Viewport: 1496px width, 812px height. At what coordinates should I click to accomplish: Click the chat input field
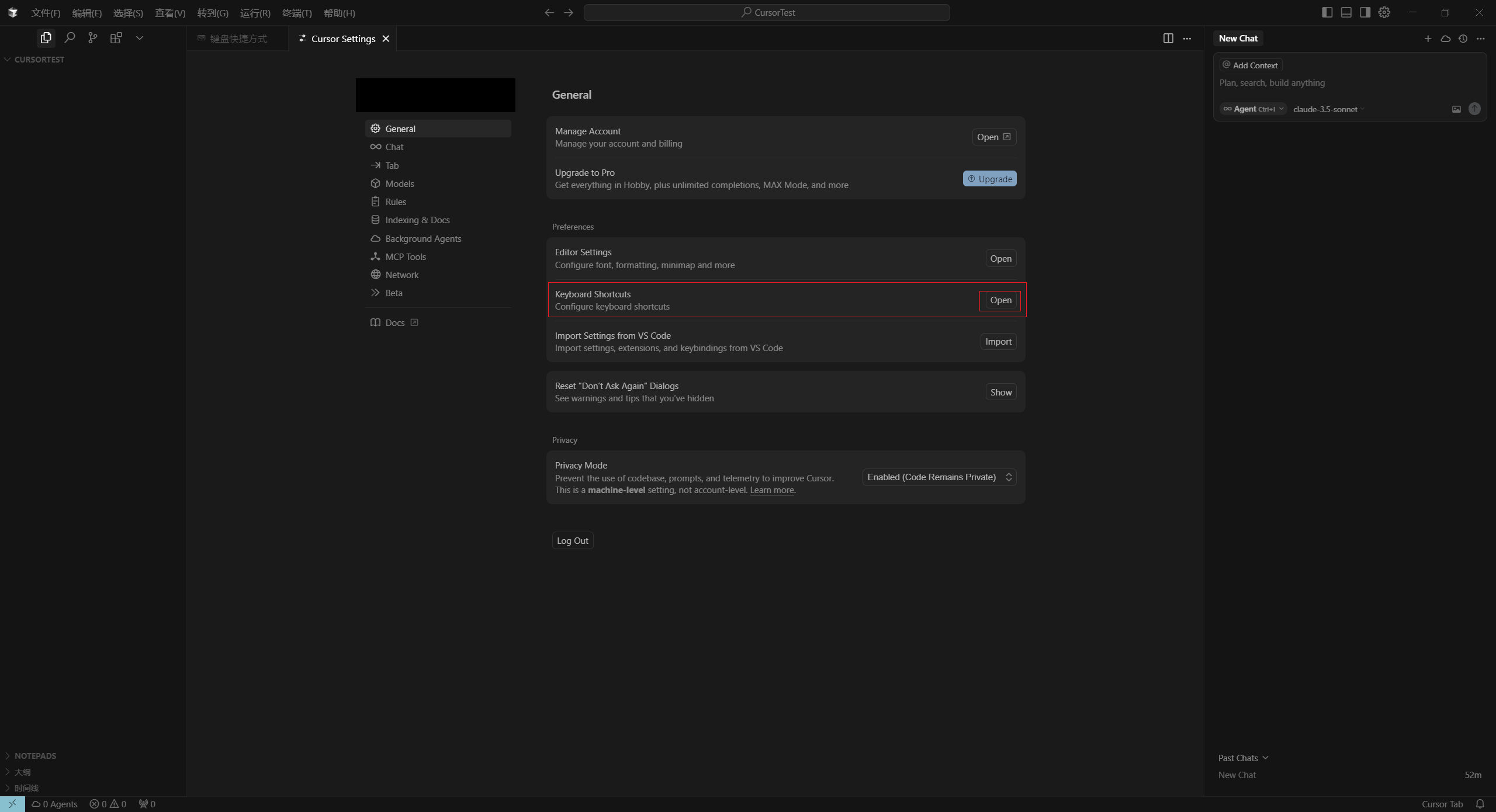click(x=1344, y=83)
